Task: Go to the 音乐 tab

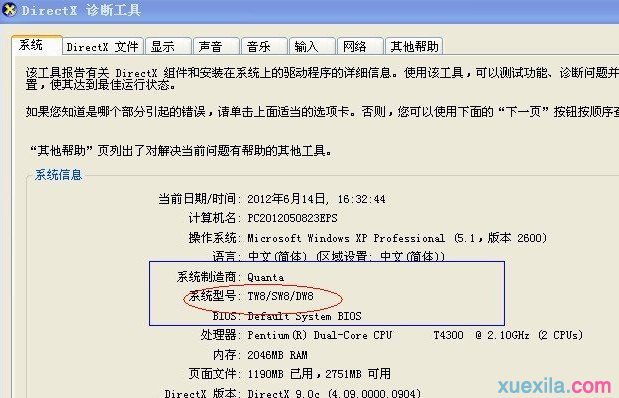Action: point(264,47)
